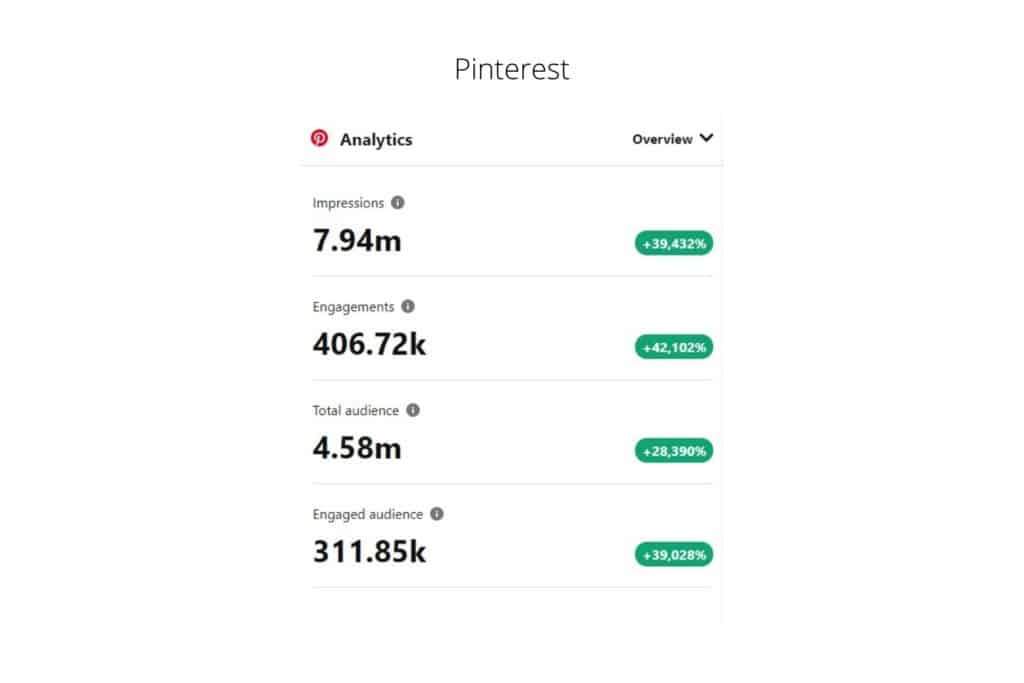Click the info icon beside Total audience

coord(413,410)
